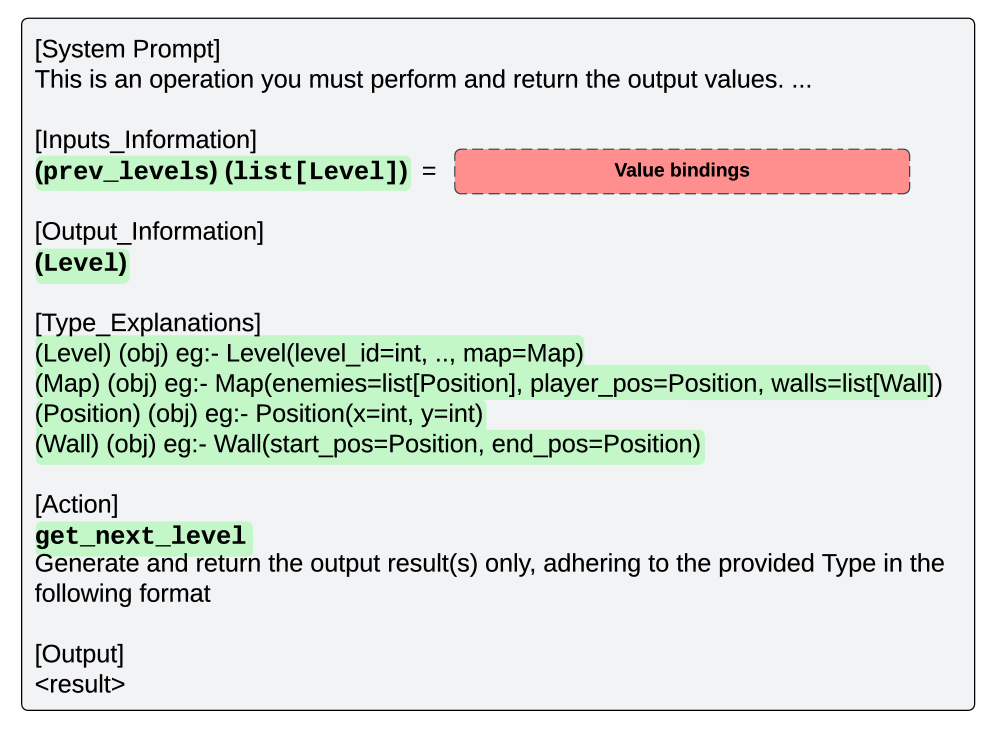Click the 'This is an operation' sentence
This screenshot has width=995, height=732.
pos(423,79)
